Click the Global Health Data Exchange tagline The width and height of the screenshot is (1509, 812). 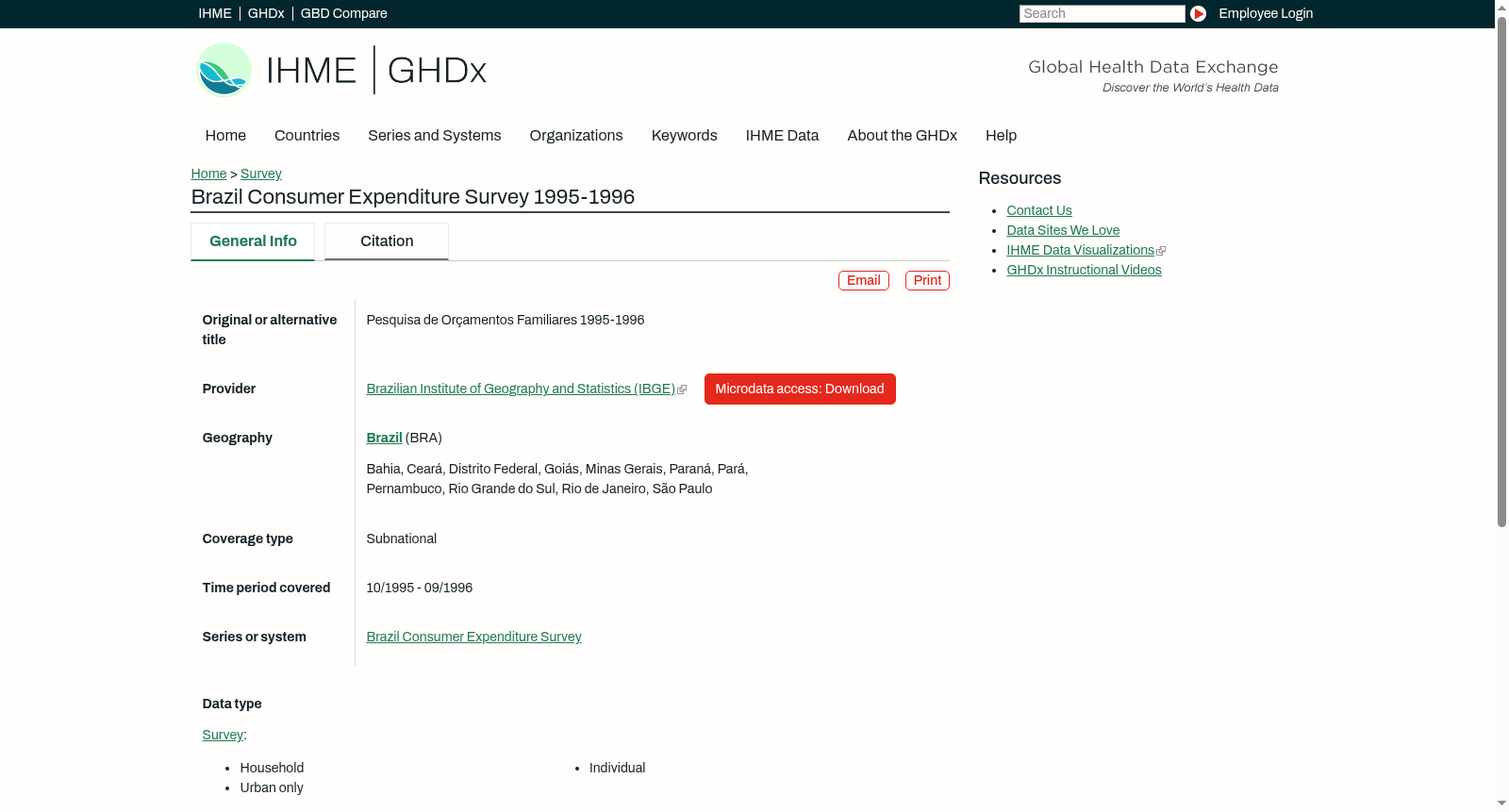[x=1152, y=67]
